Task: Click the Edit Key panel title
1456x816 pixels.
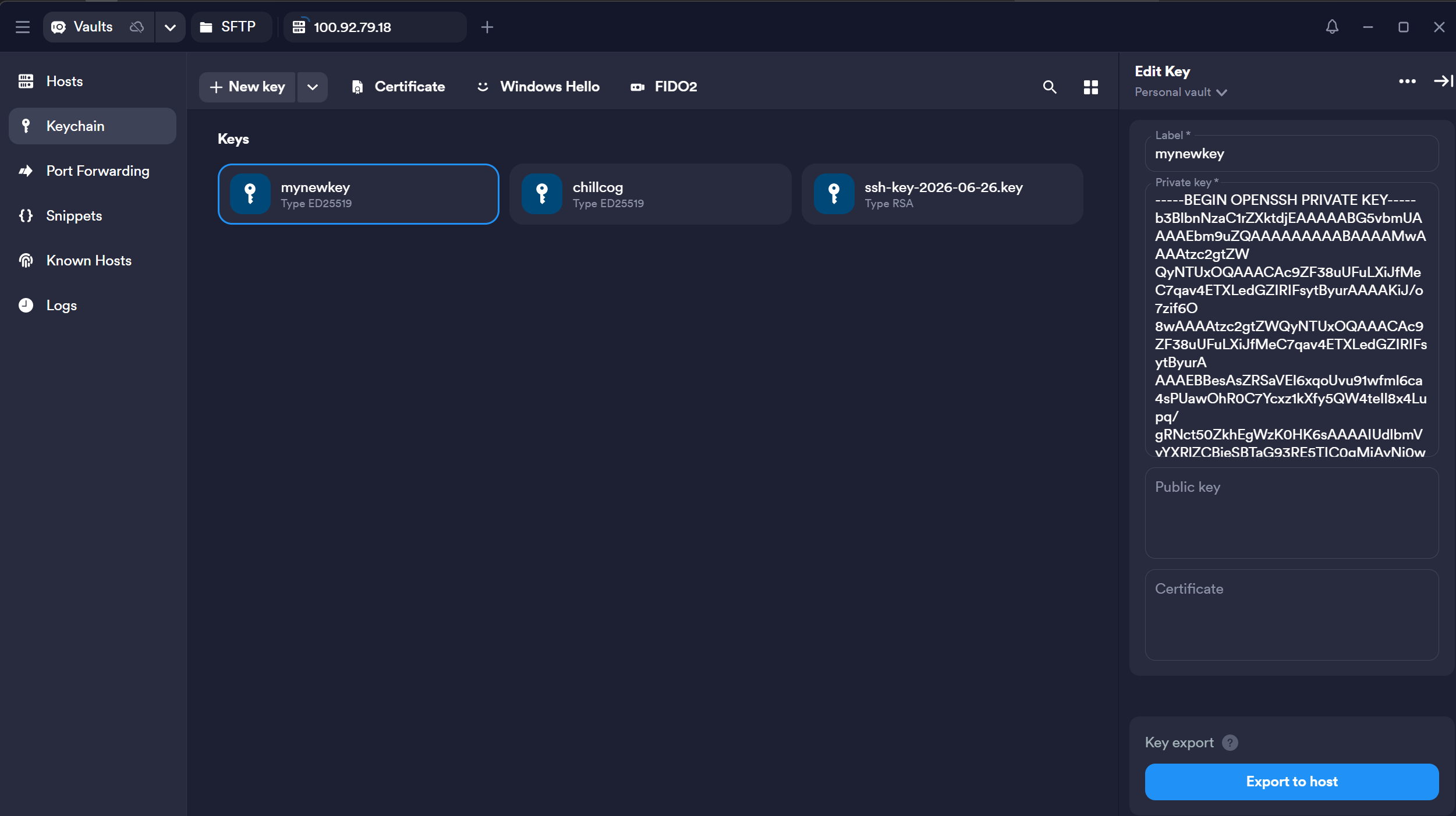Action: pos(1162,72)
